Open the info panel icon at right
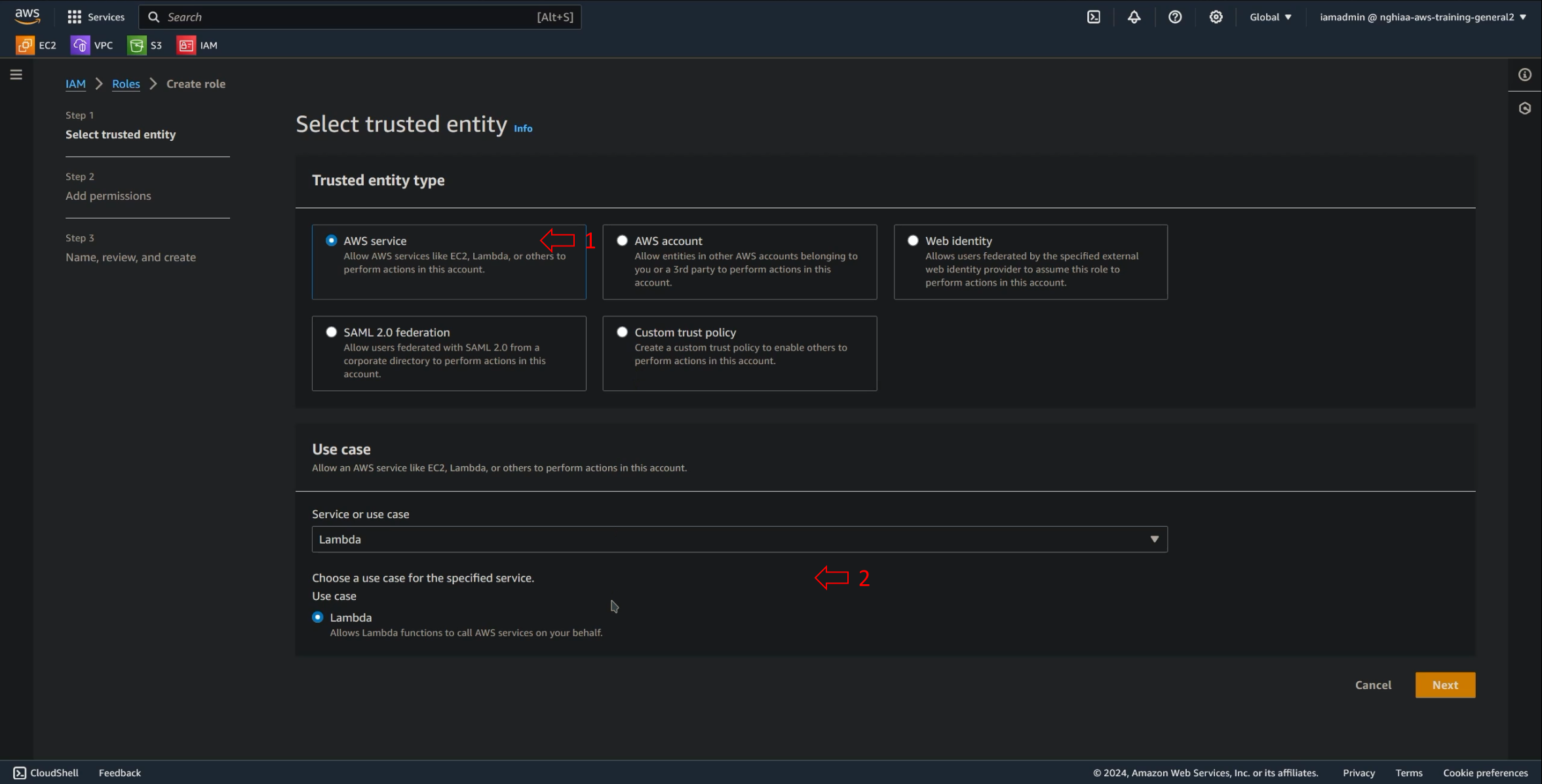The image size is (1542, 784). pos(1525,75)
